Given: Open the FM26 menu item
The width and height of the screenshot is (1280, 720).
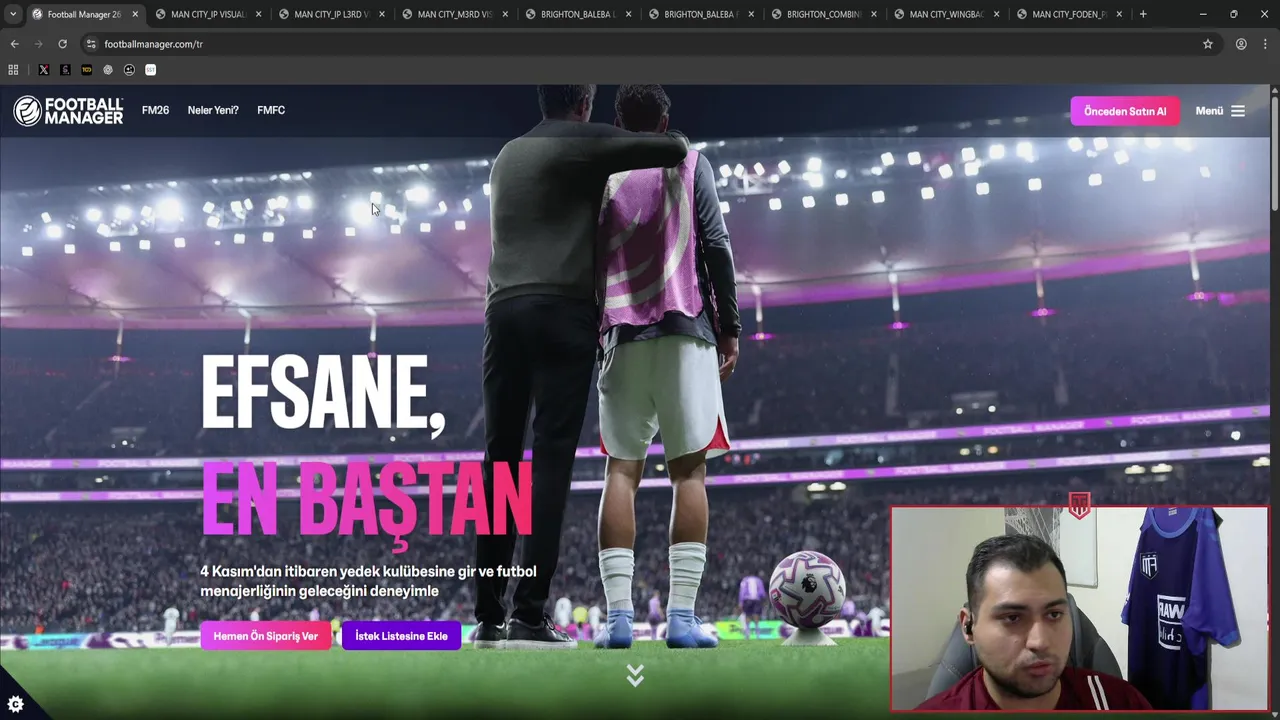Looking at the screenshot, I should (155, 110).
